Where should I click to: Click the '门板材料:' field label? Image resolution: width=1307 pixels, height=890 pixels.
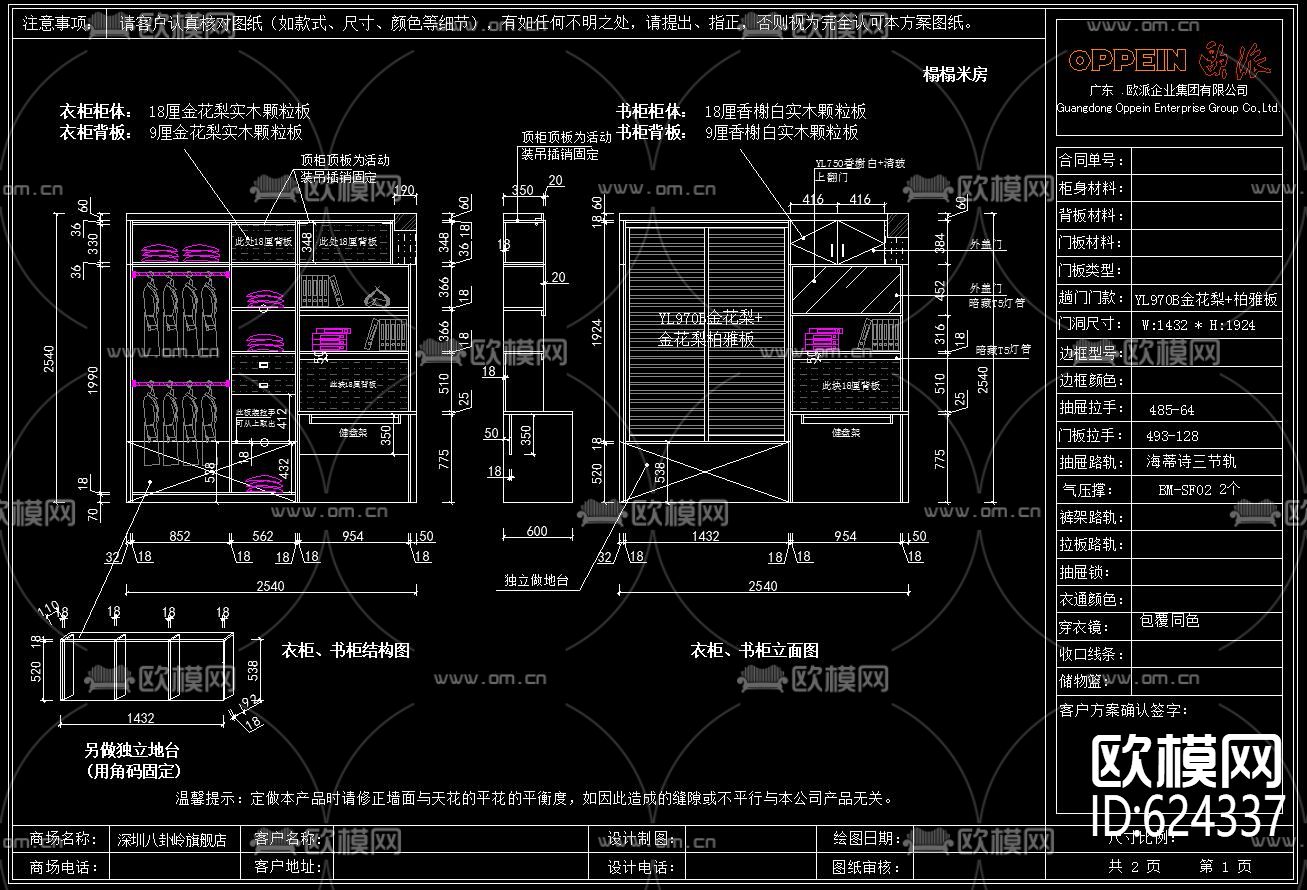pos(1092,243)
